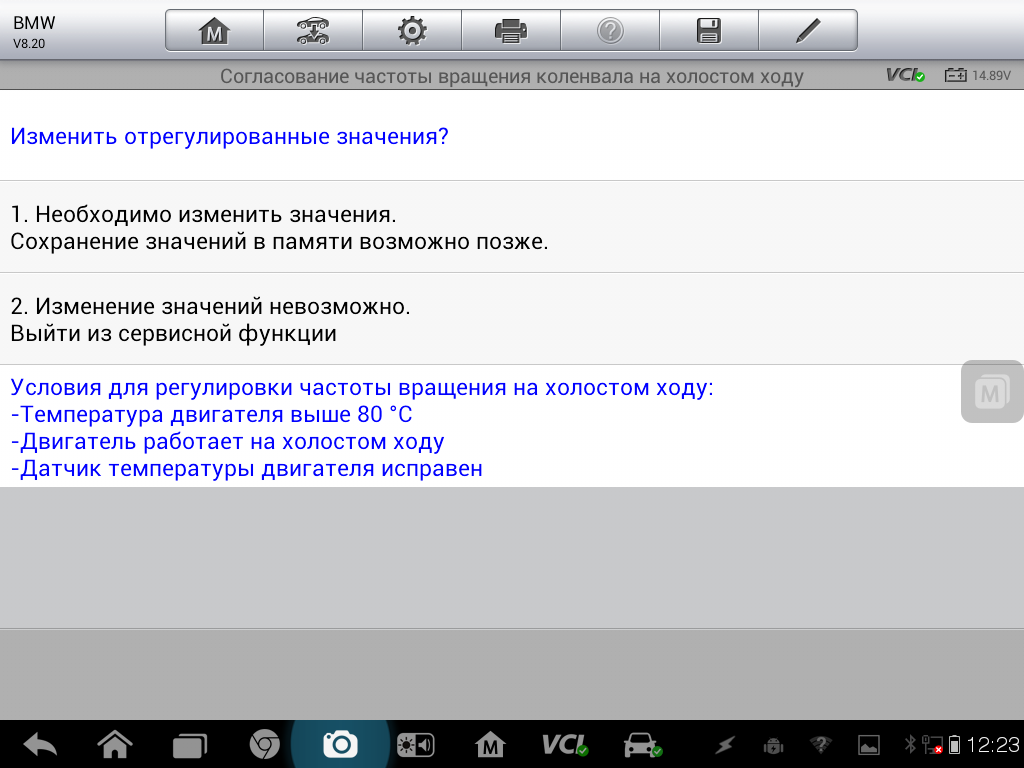Open MaxiSys app from the bottom bar
This screenshot has height=768, width=1024.
(490, 744)
